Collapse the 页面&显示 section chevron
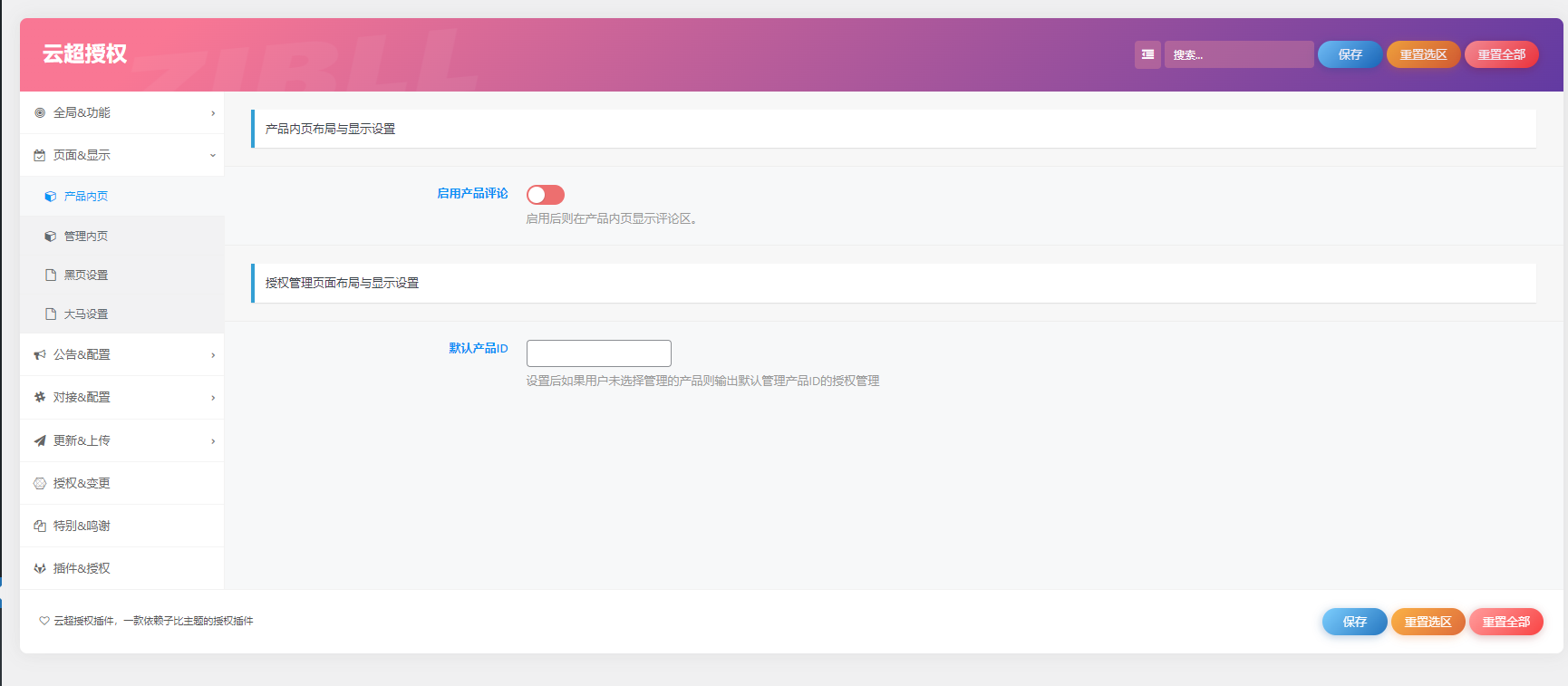1568x686 pixels. point(213,156)
